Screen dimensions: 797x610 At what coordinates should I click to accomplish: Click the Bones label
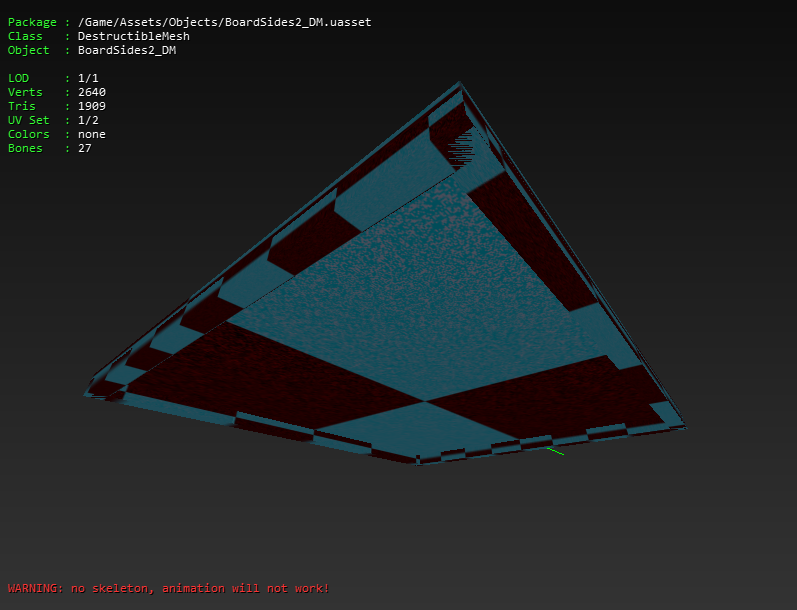25,148
